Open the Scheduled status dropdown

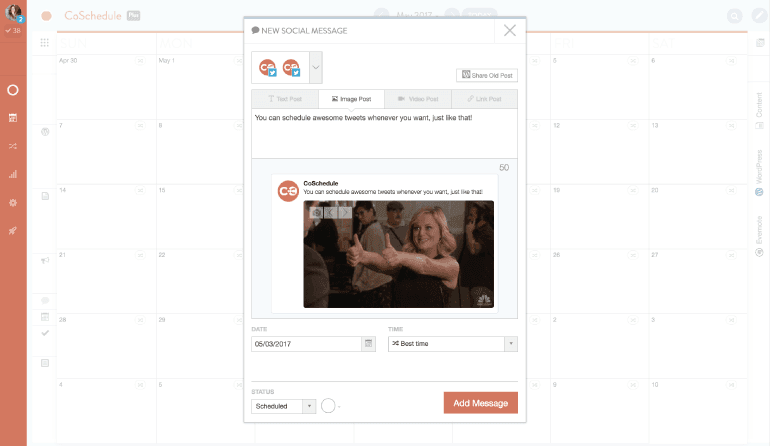pyautogui.click(x=283, y=406)
